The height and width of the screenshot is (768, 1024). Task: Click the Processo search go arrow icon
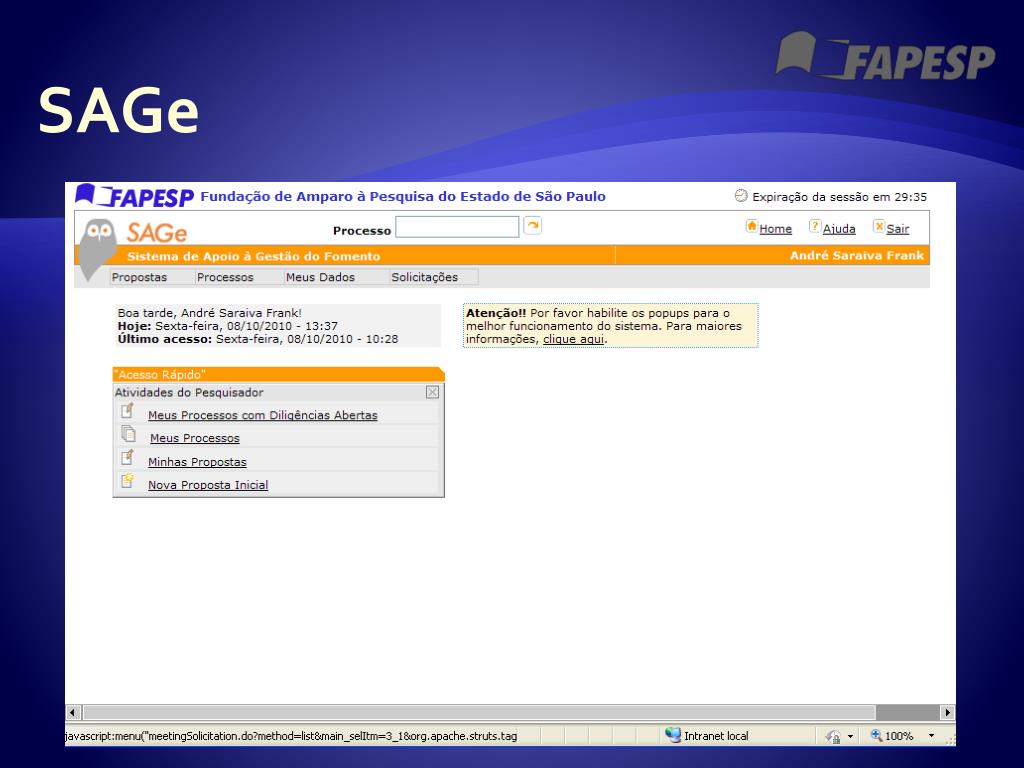pyautogui.click(x=533, y=226)
